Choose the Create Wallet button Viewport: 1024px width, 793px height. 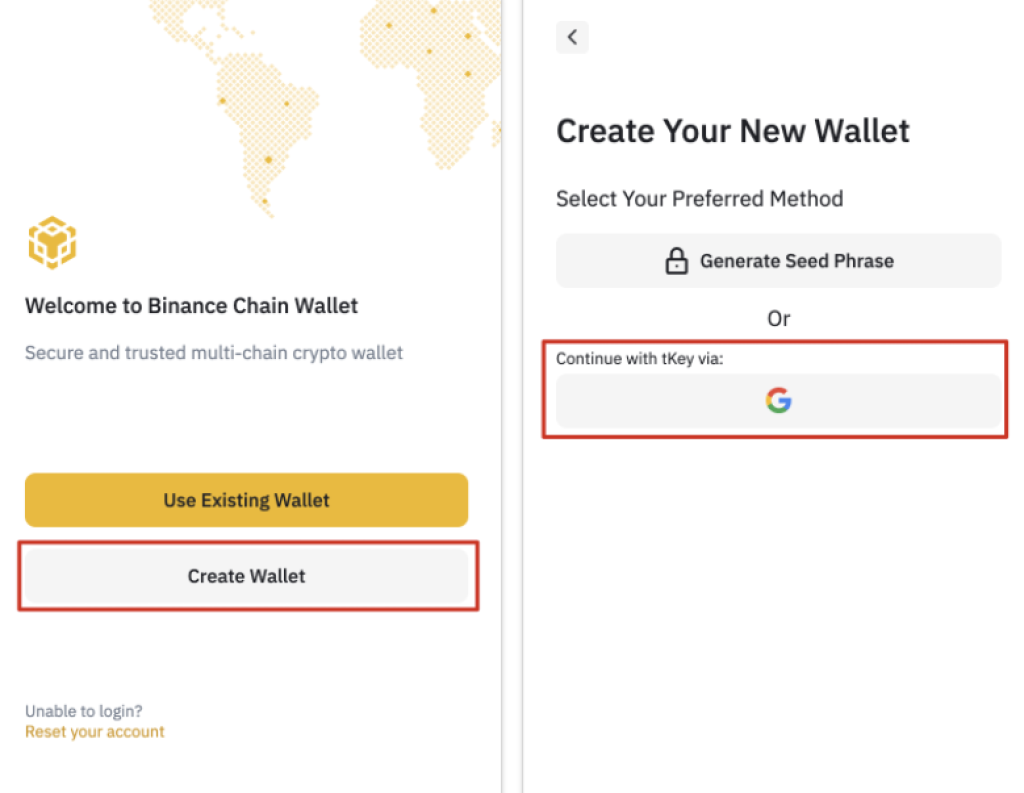(x=246, y=575)
